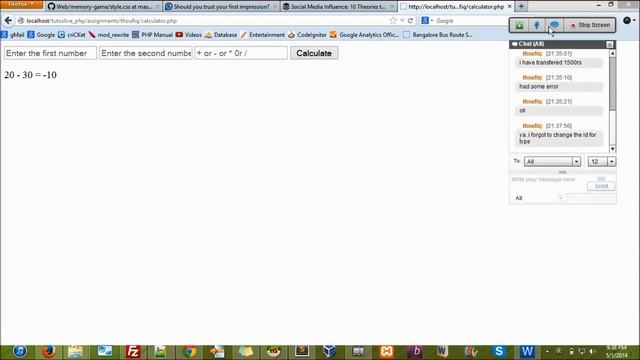This screenshot has width=640, height=360.
Task: Open the search engine selector dropdown
Action: pyautogui.click(x=427, y=20)
